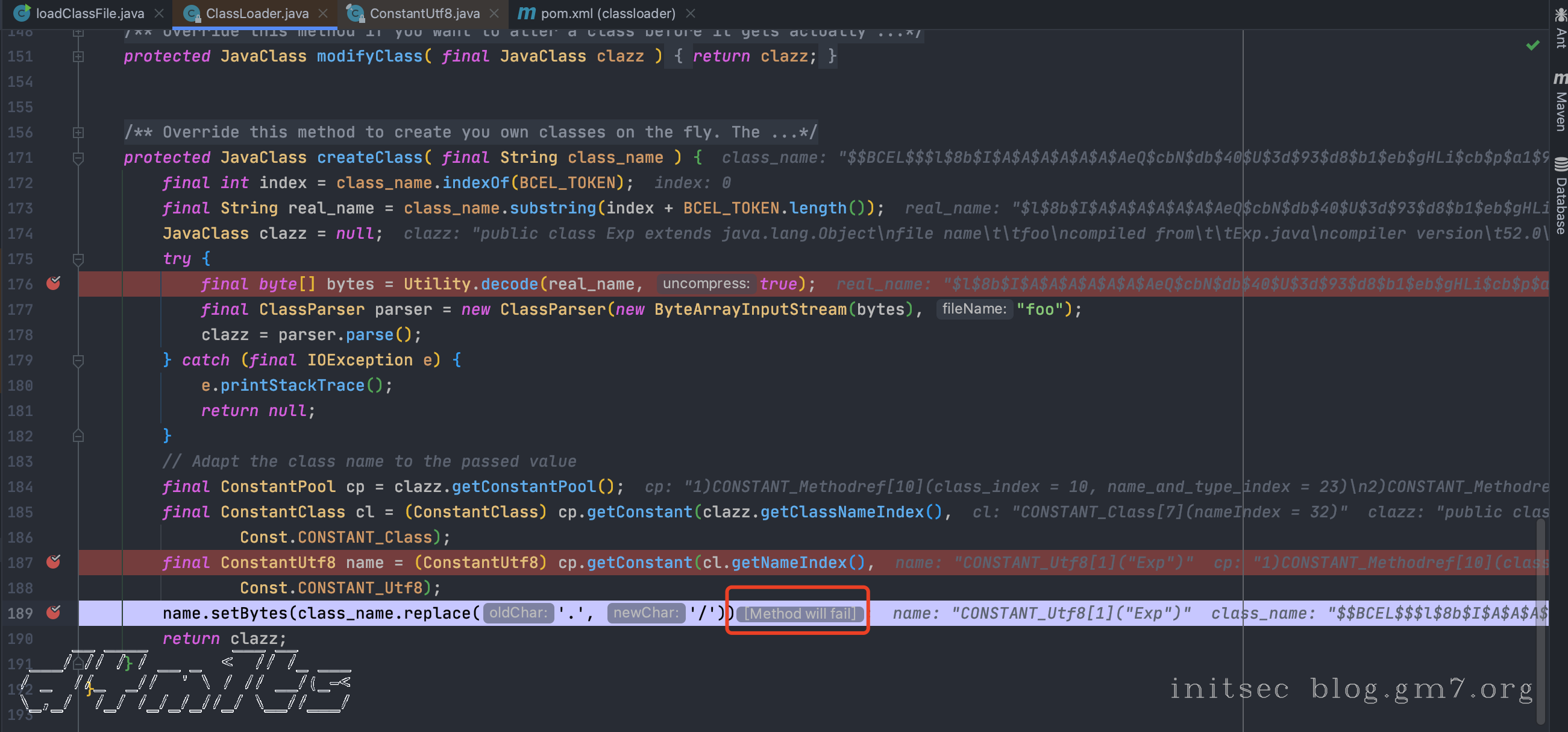Viewport: 1568px width, 732px height.
Task: Toggle breakpoint on line 189
Action: click(54, 612)
